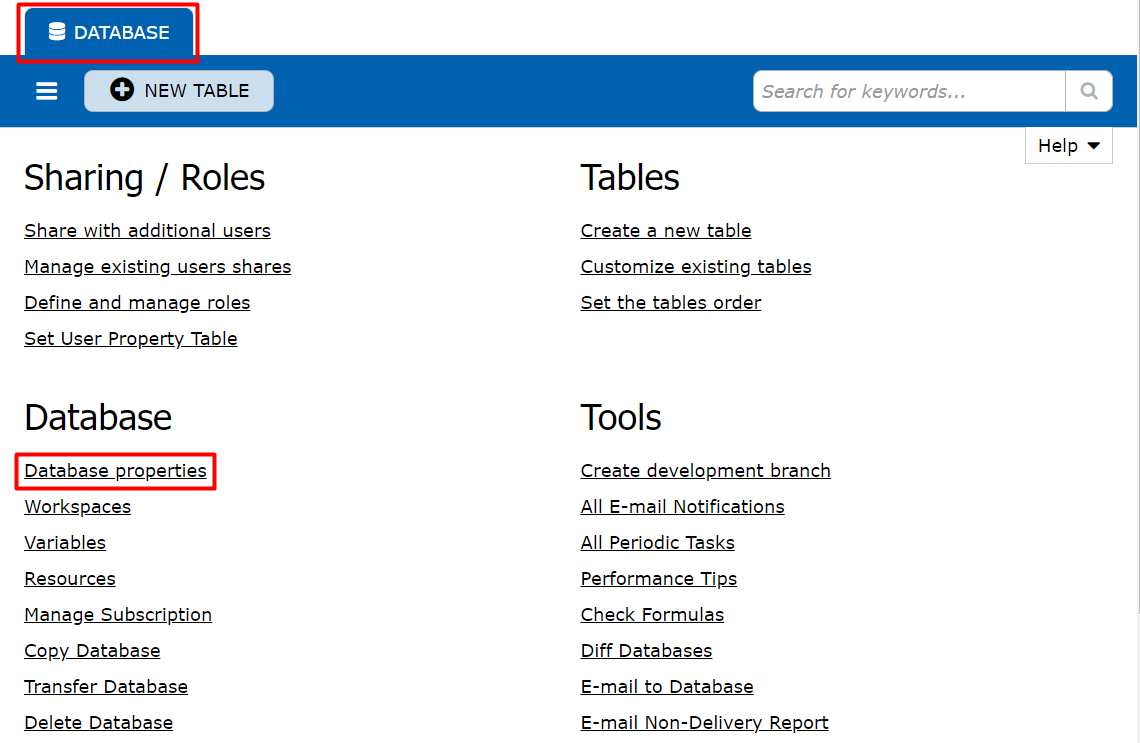1140x743 pixels.
Task: Open E-mail to Database link
Action: 667,686
